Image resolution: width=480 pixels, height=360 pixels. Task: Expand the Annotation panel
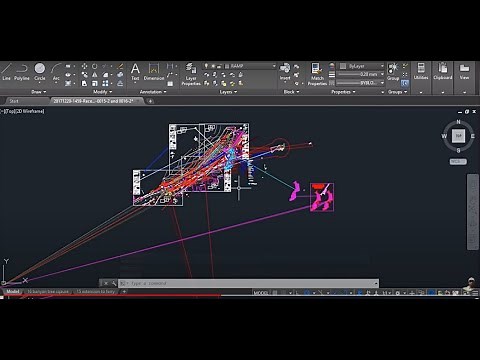(153, 92)
